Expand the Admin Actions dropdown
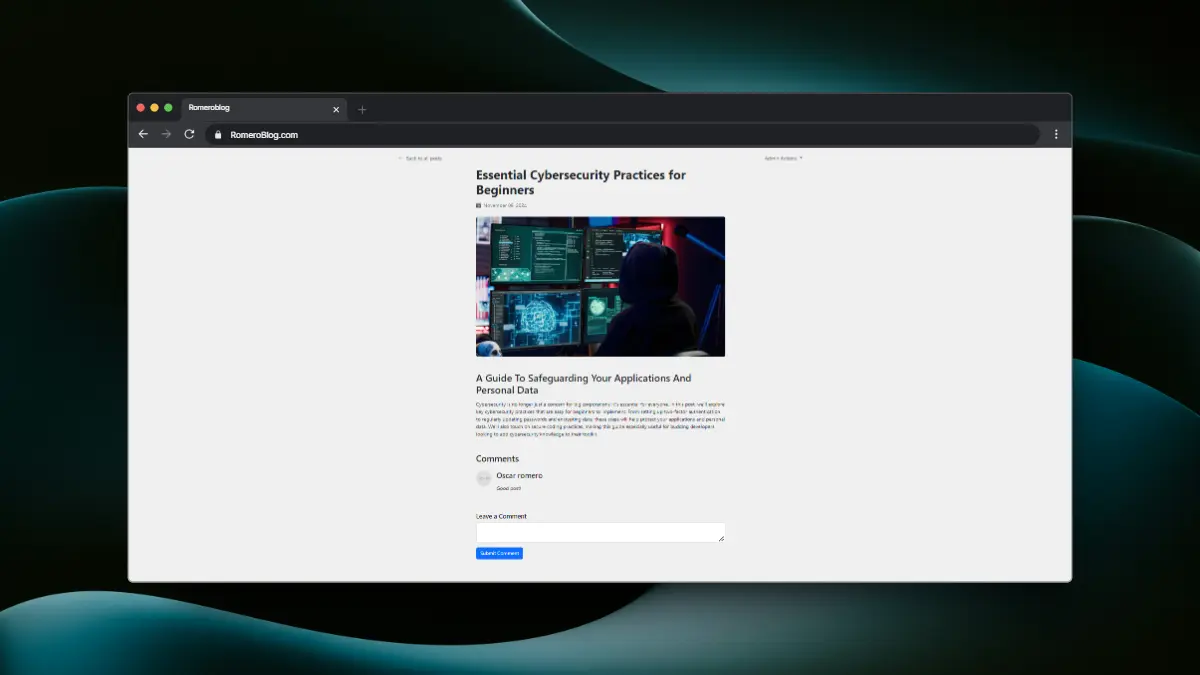The width and height of the screenshot is (1200, 675). click(783, 158)
